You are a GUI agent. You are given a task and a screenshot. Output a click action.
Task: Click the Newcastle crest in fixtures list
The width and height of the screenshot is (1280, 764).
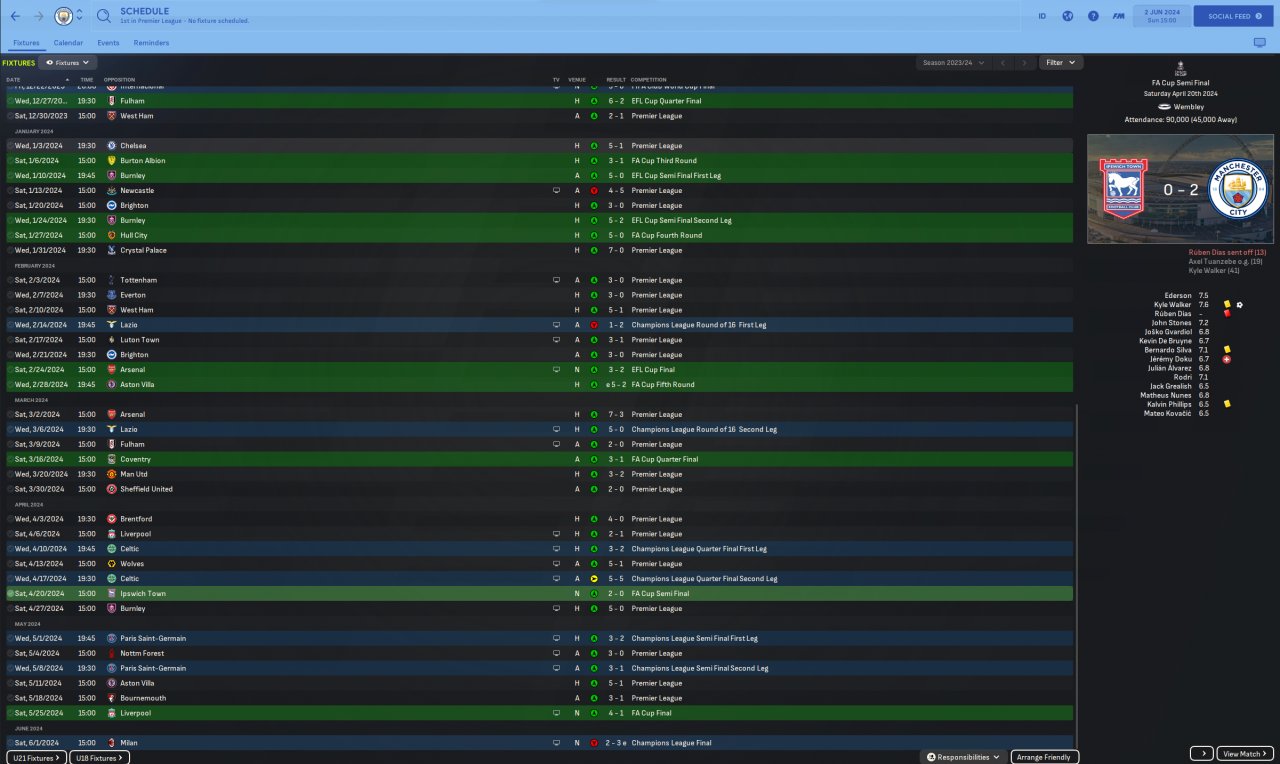pyautogui.click(x=112, y=190)
